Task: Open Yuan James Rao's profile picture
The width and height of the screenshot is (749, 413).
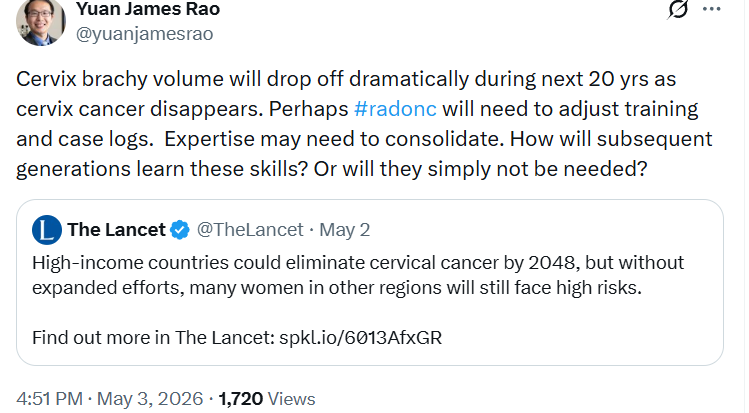Action: (x=41, y=21)
